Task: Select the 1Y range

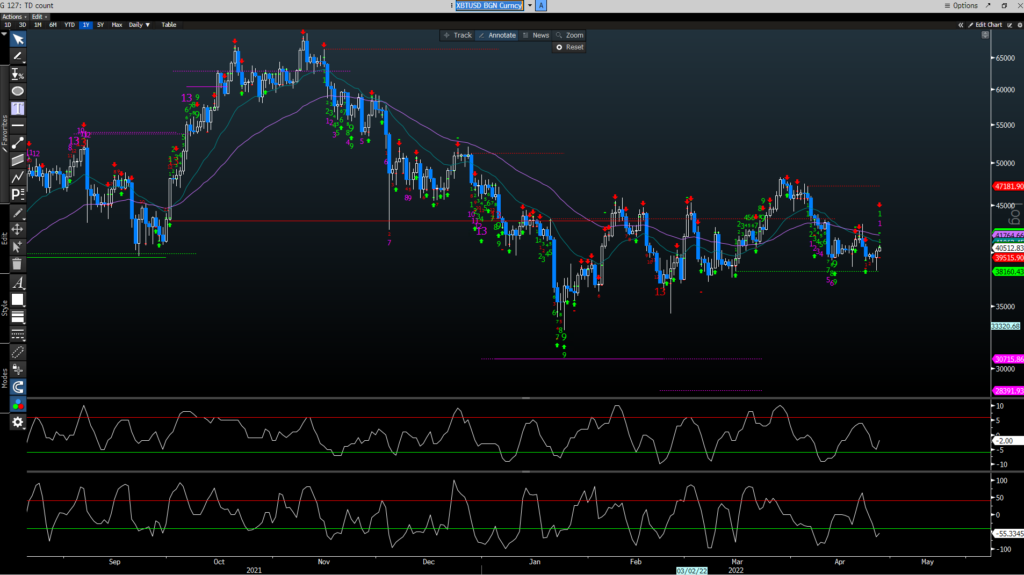Action: [x=86, y=25]
